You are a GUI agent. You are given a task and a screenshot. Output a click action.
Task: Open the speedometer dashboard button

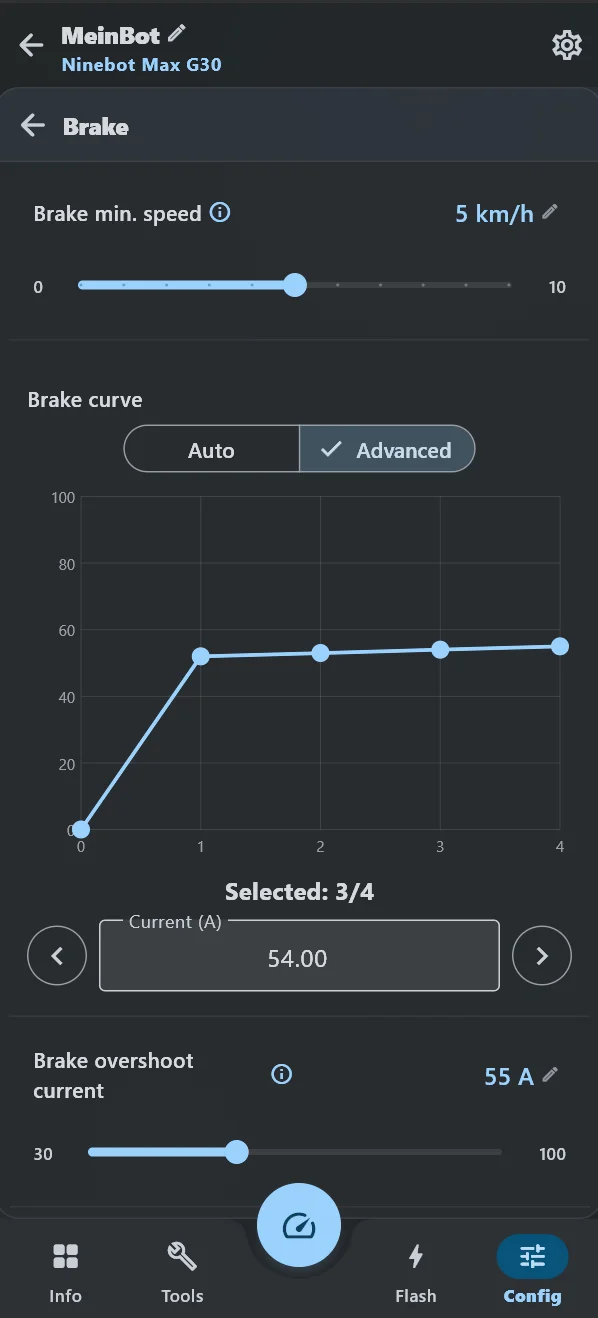(x=299, y=1225)
